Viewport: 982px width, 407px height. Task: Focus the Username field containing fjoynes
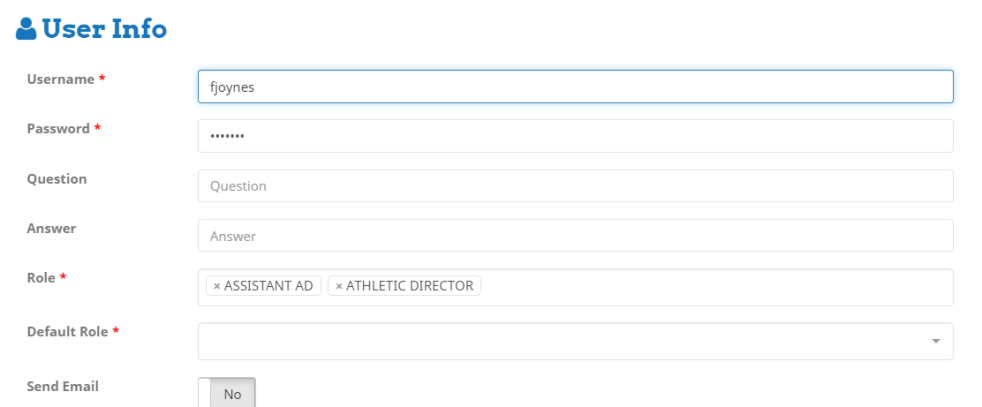pos(575,86)
